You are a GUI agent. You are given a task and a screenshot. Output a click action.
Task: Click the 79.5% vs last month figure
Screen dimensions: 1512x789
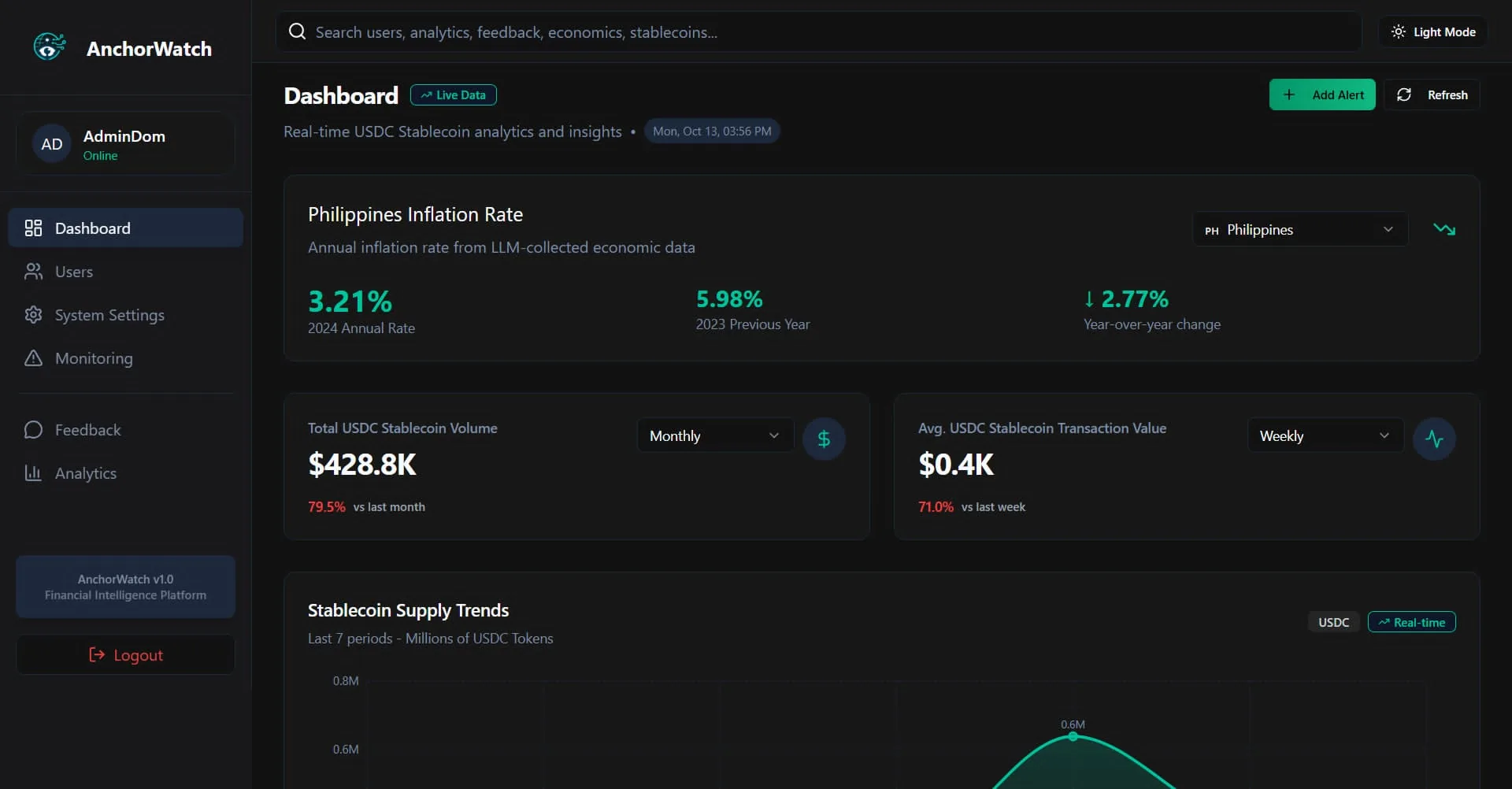(327, 507)
